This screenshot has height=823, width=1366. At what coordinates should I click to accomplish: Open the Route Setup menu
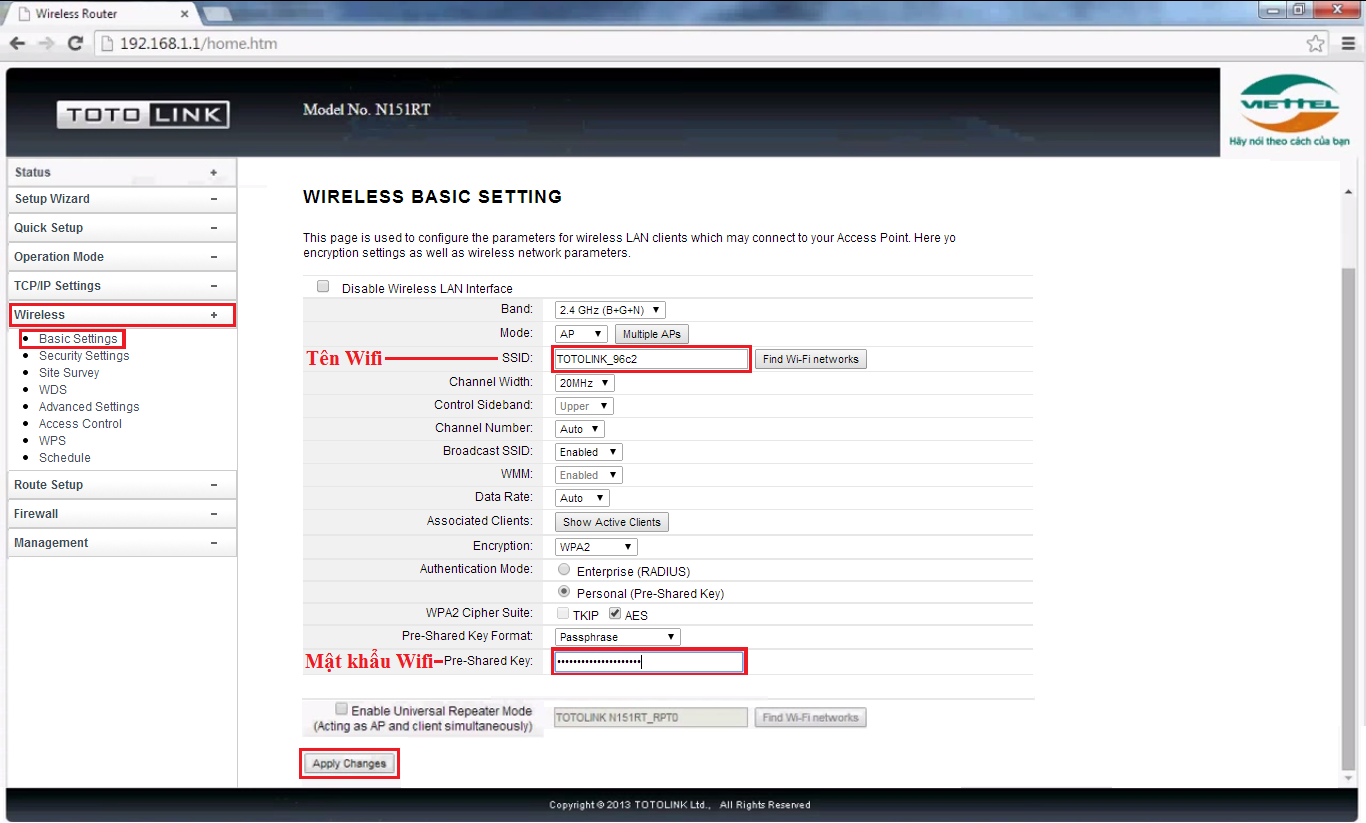[122, 485]
